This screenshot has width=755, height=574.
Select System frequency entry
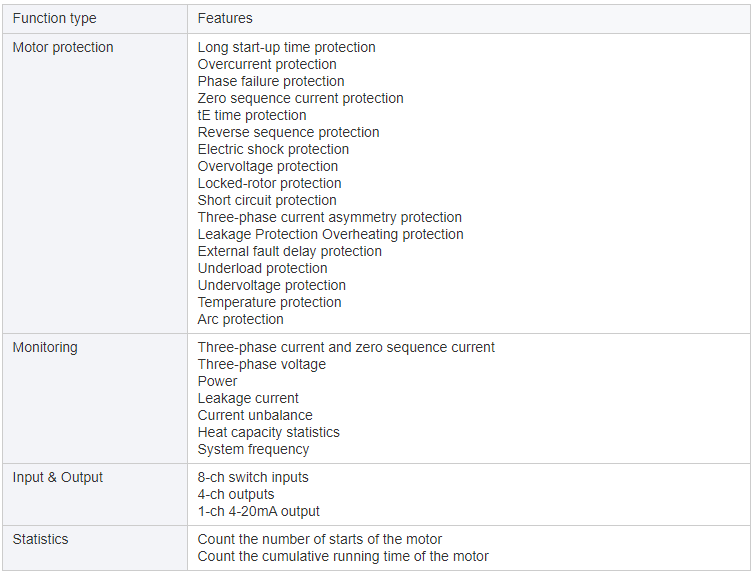[x=253, y=449]
